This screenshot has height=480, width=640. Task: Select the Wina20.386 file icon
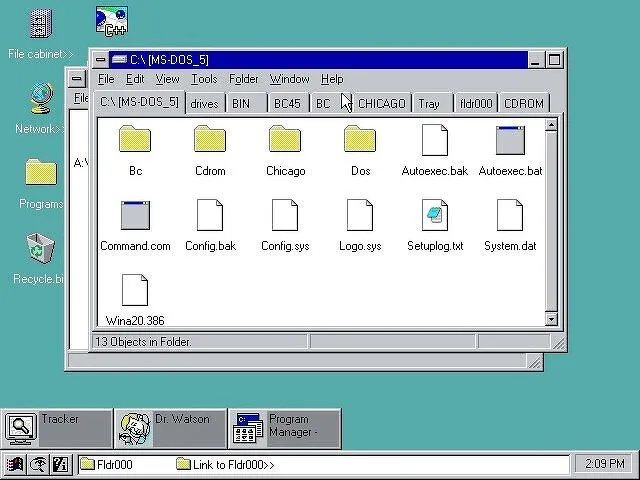[135, 290]
